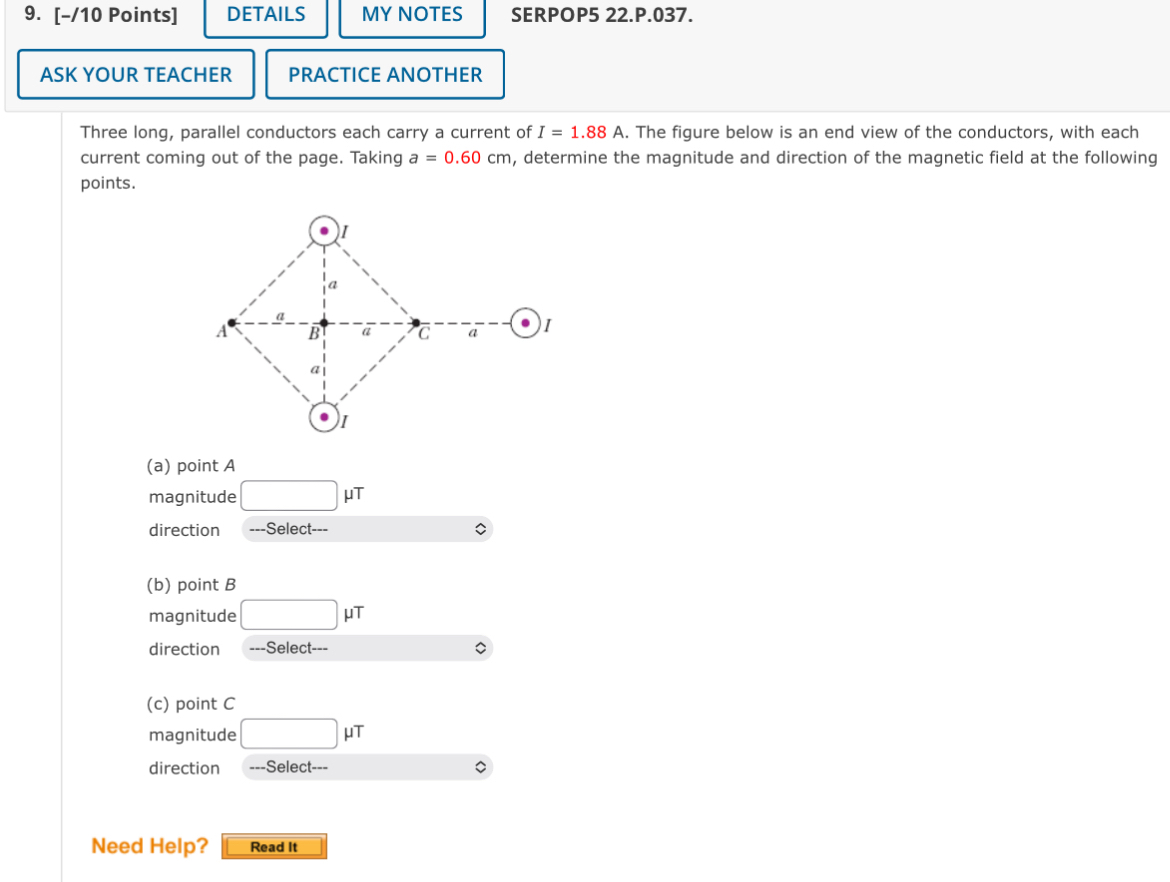Click the rightmost conductor symbol in the figure

coord(525,323)
